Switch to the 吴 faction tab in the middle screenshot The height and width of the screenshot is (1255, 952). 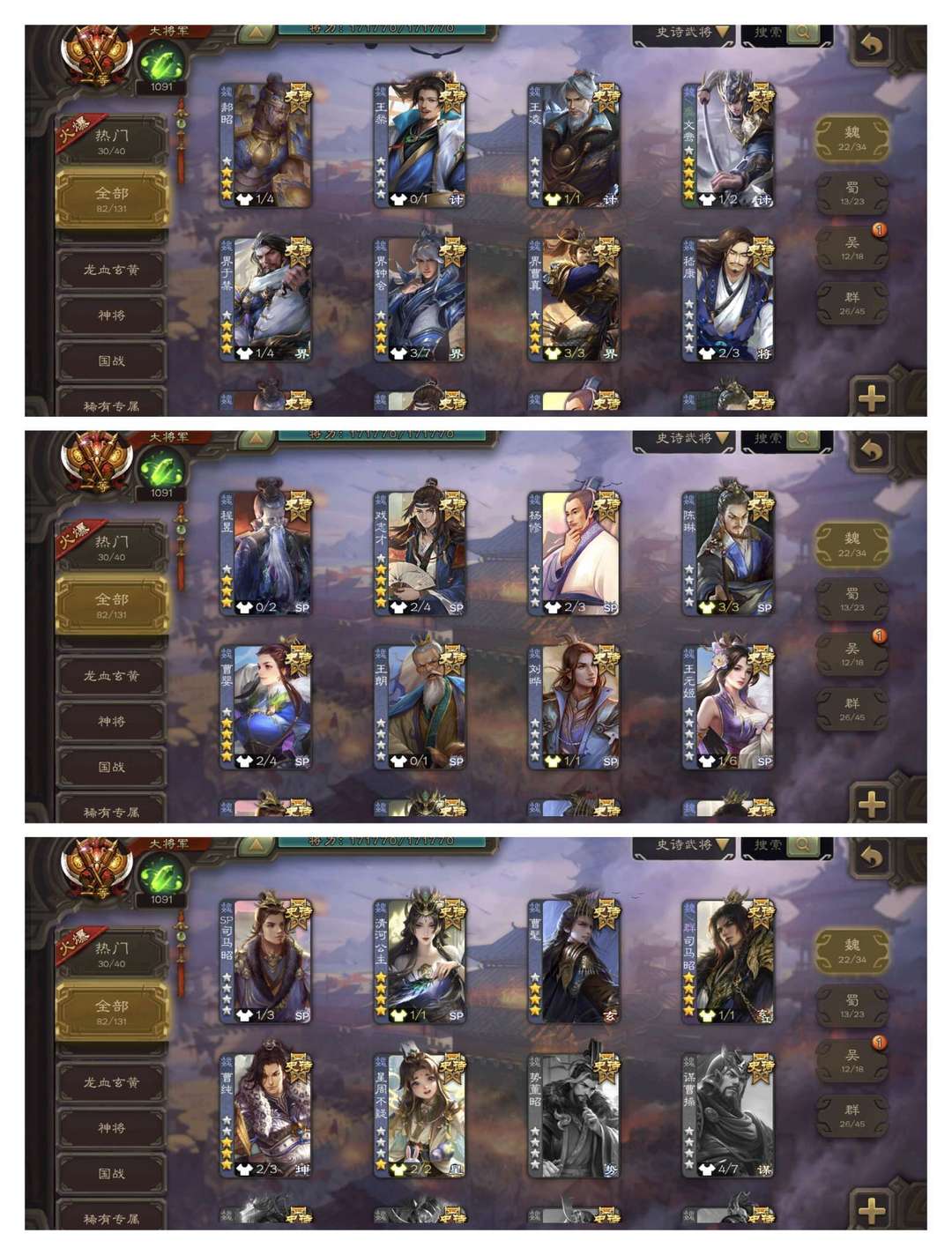(852, 654)
